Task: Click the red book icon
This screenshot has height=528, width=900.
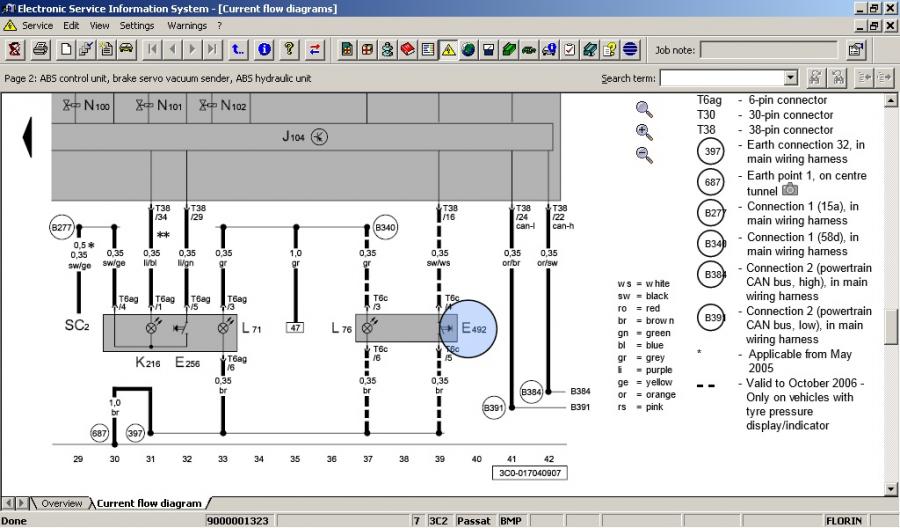Action: [408, 49]
